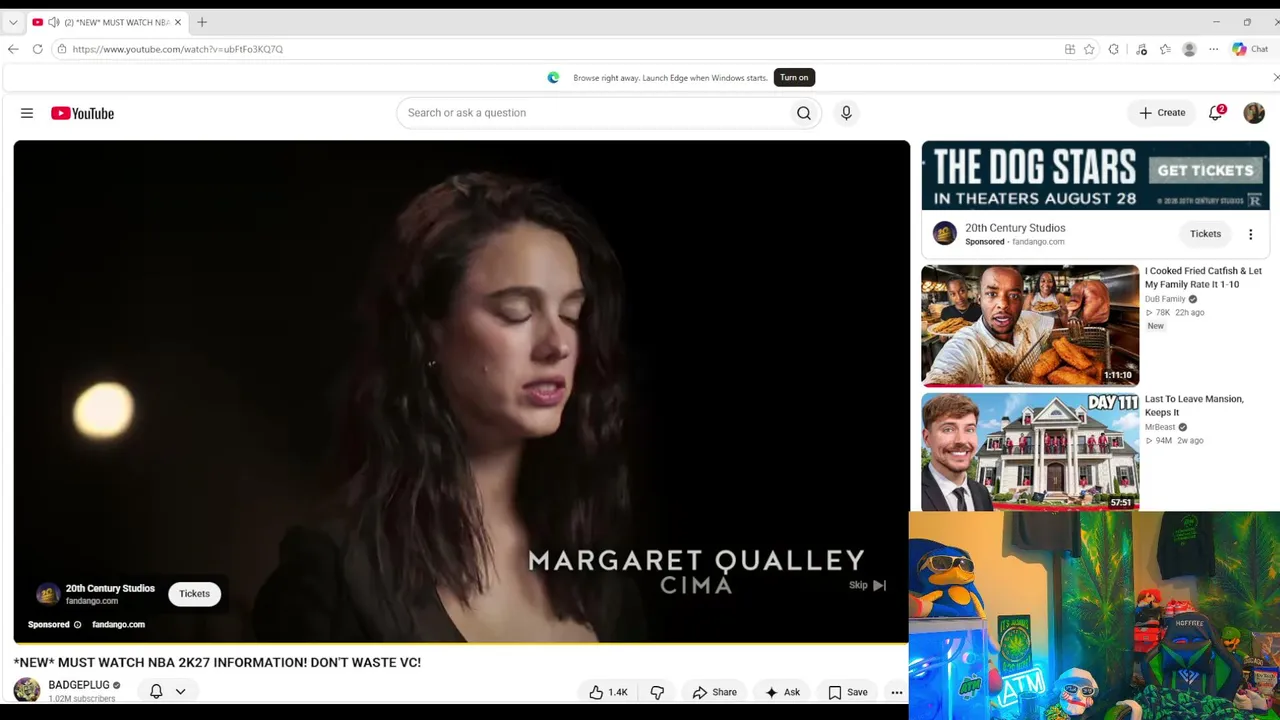This screenshot has width=1280, height=720.
Task: Reload the page with refresh icon
Action: [x=37, y=49]
